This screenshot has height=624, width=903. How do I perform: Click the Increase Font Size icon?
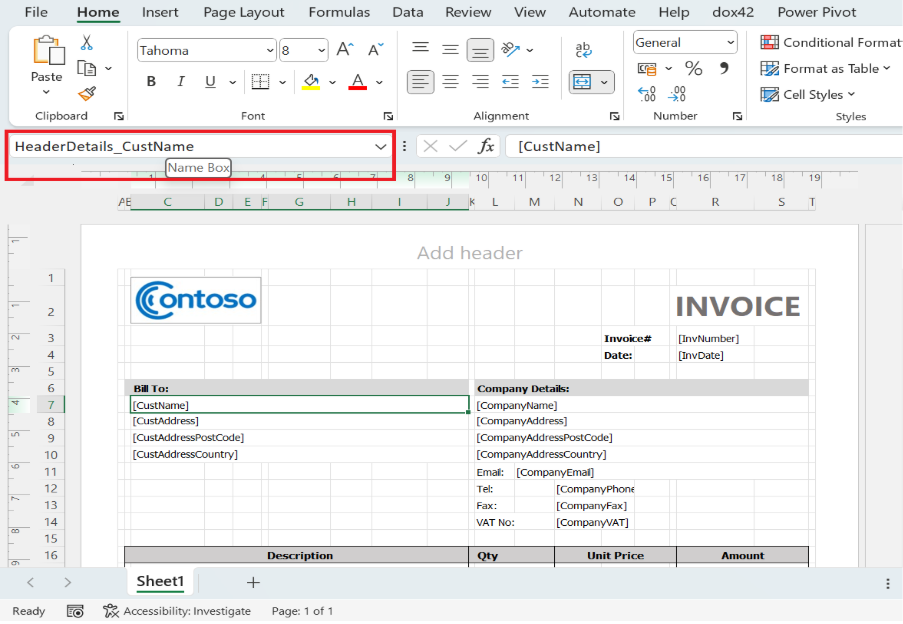[x=345, y=50]
